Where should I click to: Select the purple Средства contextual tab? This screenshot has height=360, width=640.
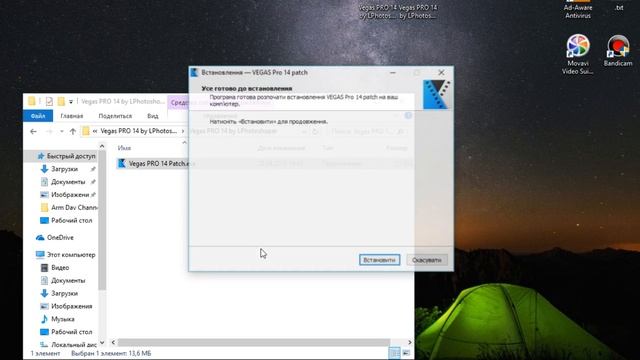(178, 102)
